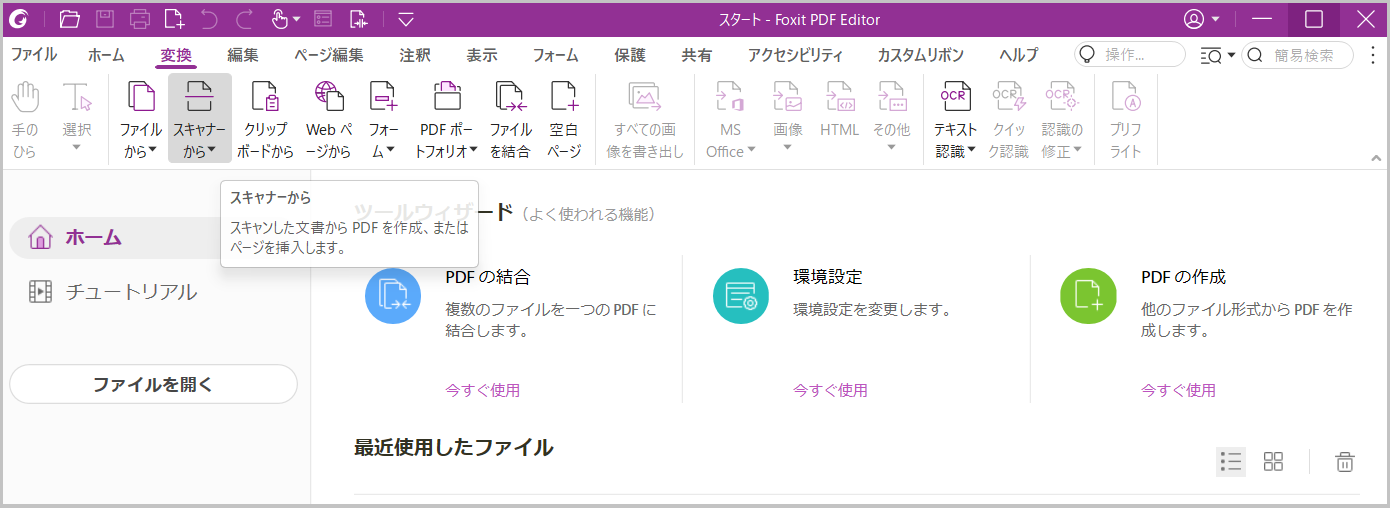This screenshot has width=1390, height=508.
Task: Switch to the アクセシビリティ ribbon tab
Action: tap(796, 55)
